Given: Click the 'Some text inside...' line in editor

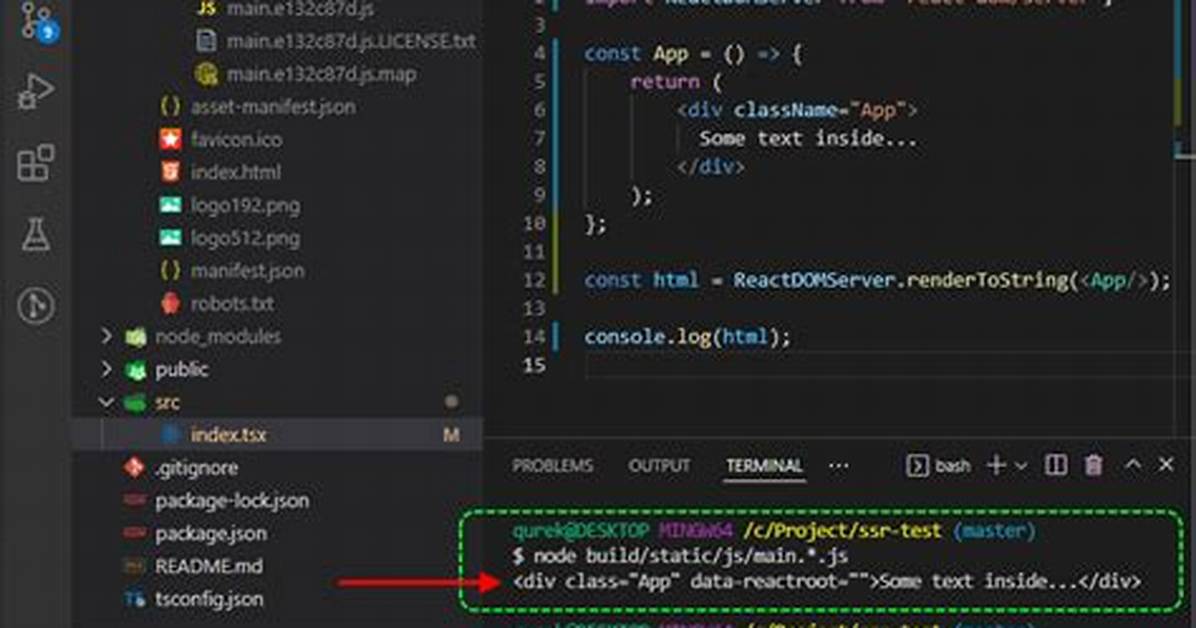Looking at the screenshot, I should [x=808, y=139].
